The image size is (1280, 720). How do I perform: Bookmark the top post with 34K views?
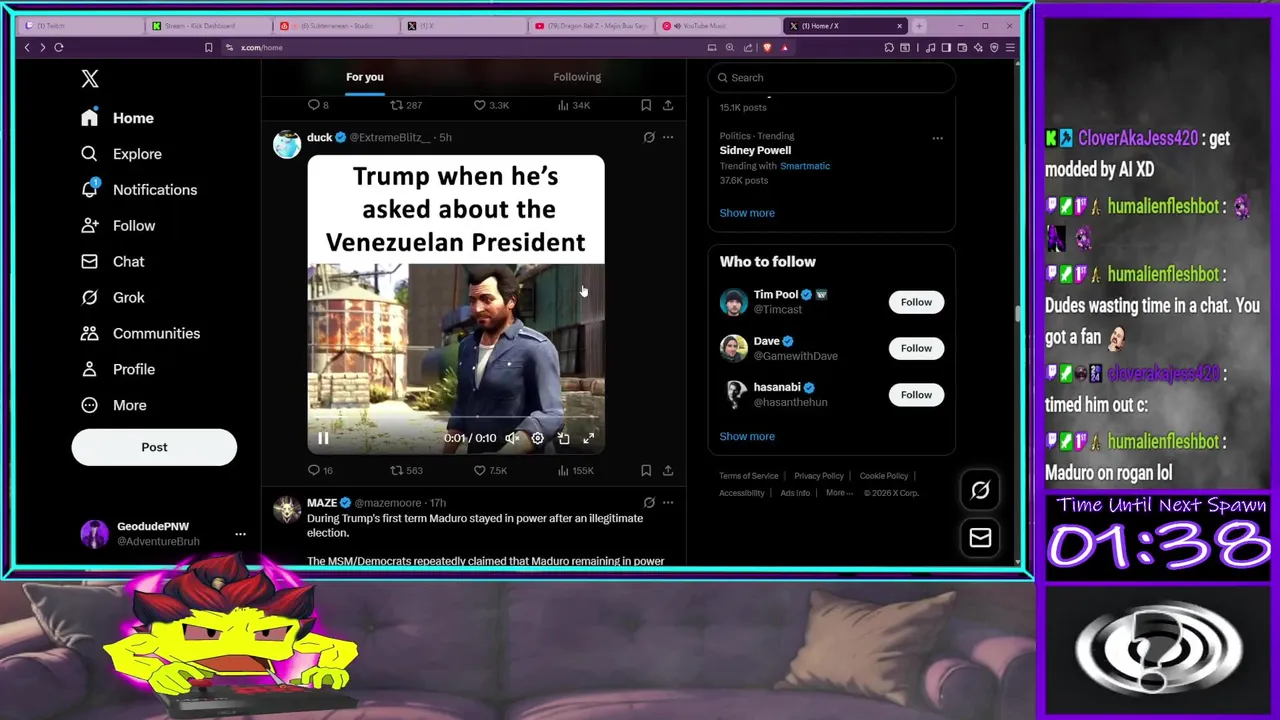pyautogui.click(x=646, y=105)
